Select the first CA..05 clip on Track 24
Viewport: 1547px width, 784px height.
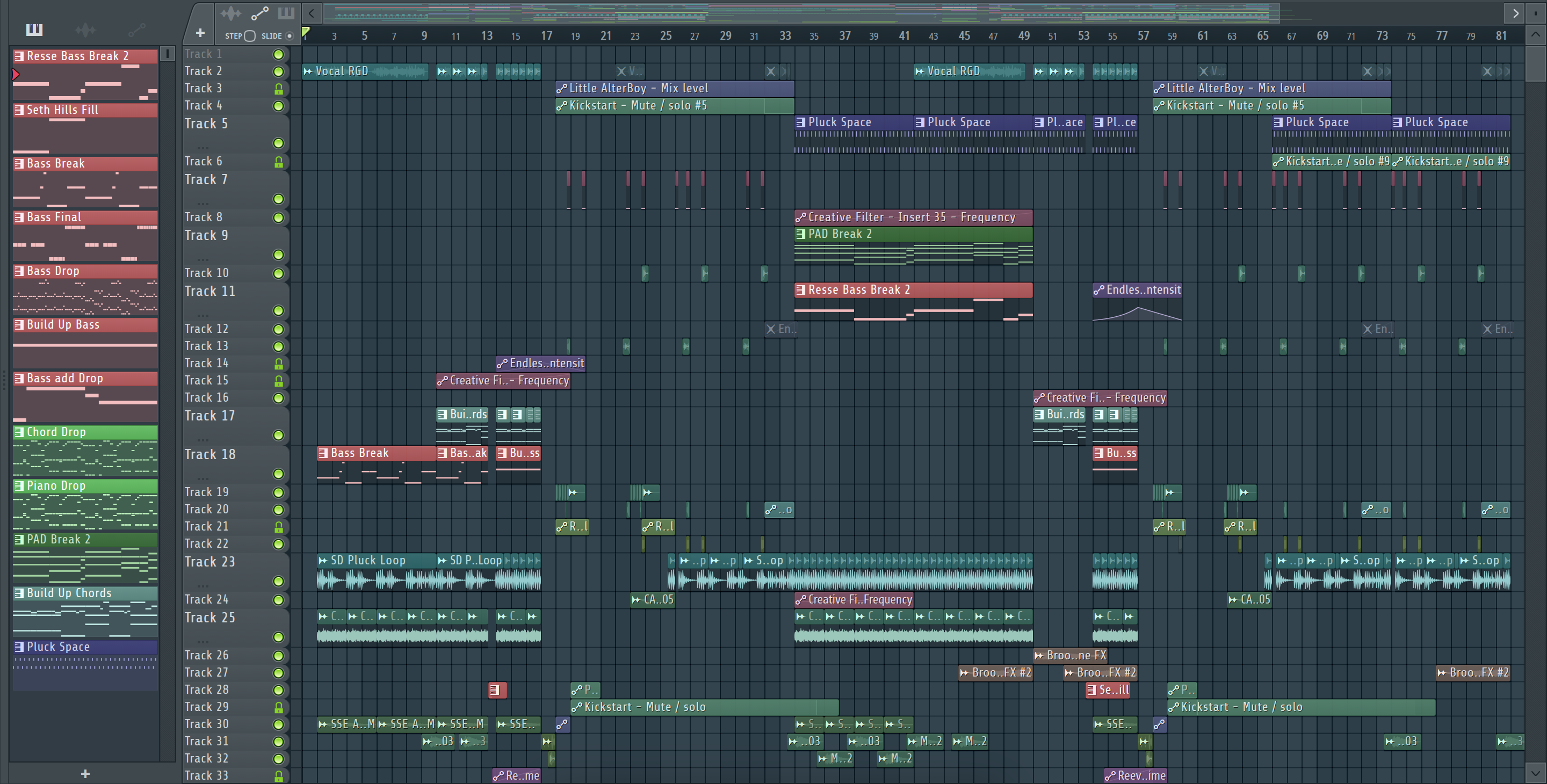(x=652, y=600)
